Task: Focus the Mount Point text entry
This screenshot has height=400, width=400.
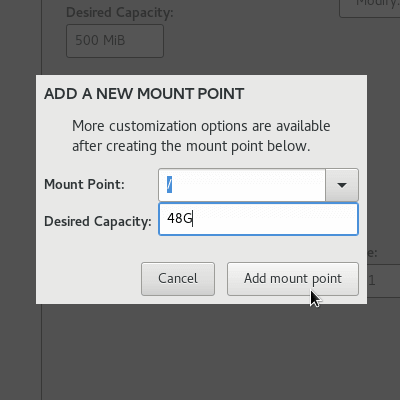Action: (x=242, y=185)
